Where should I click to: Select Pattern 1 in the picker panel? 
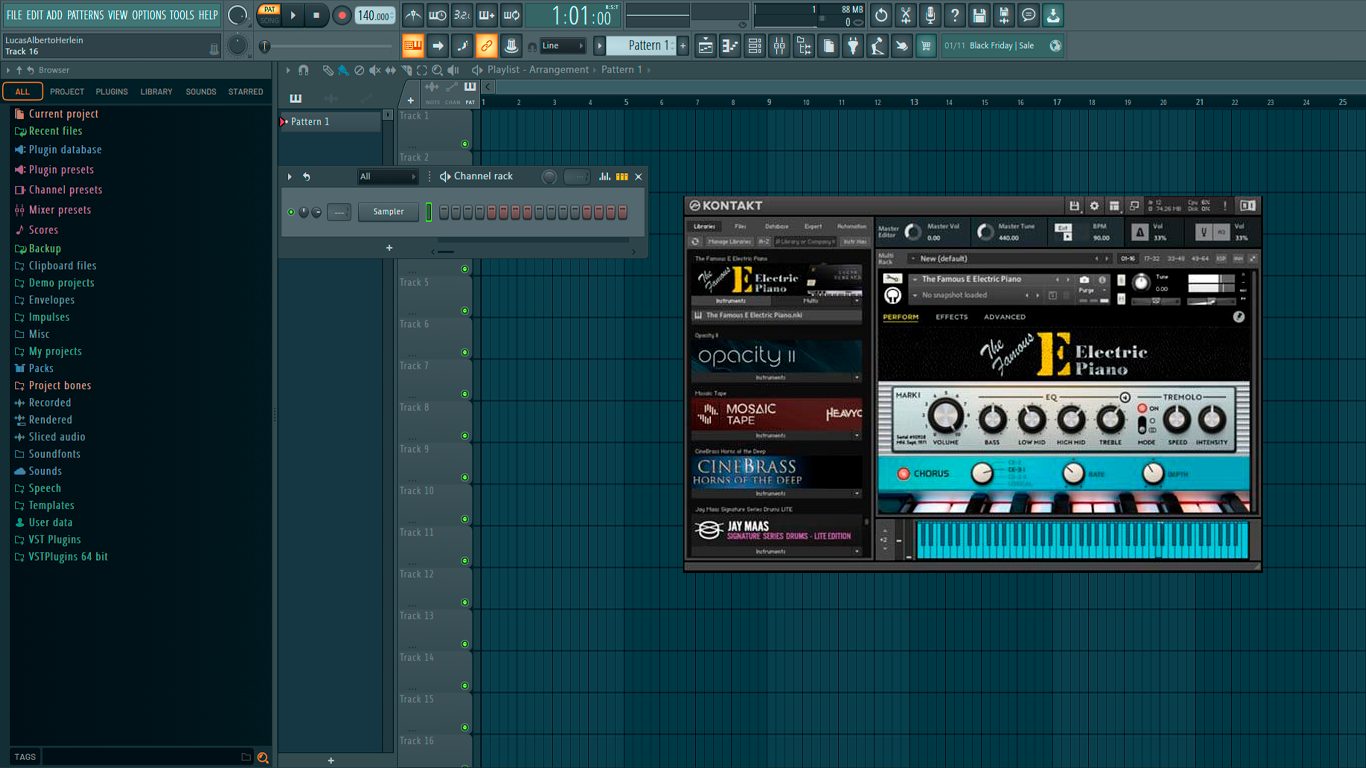pos(329,122)
